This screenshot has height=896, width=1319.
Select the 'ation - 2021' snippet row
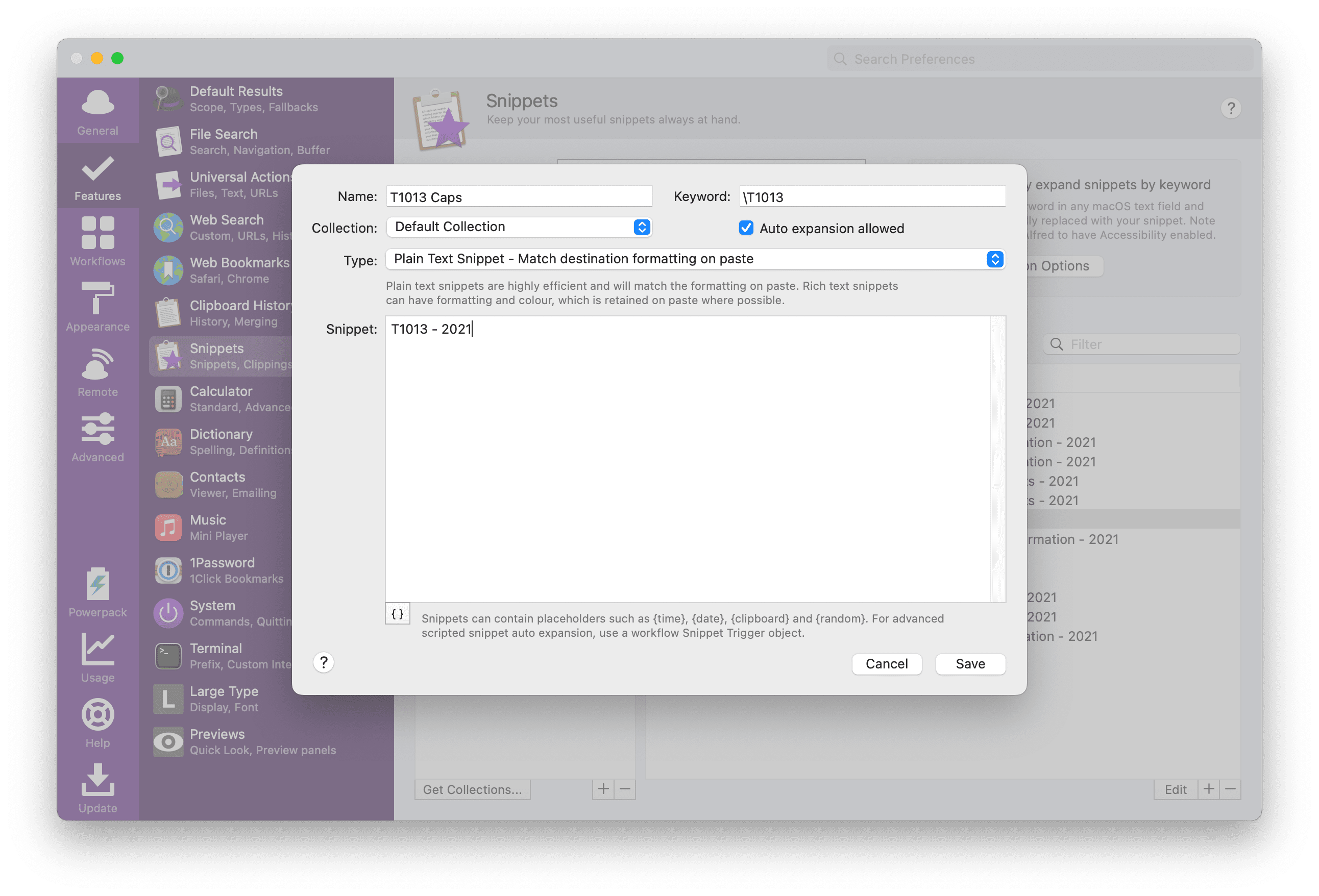point(1133,636)
